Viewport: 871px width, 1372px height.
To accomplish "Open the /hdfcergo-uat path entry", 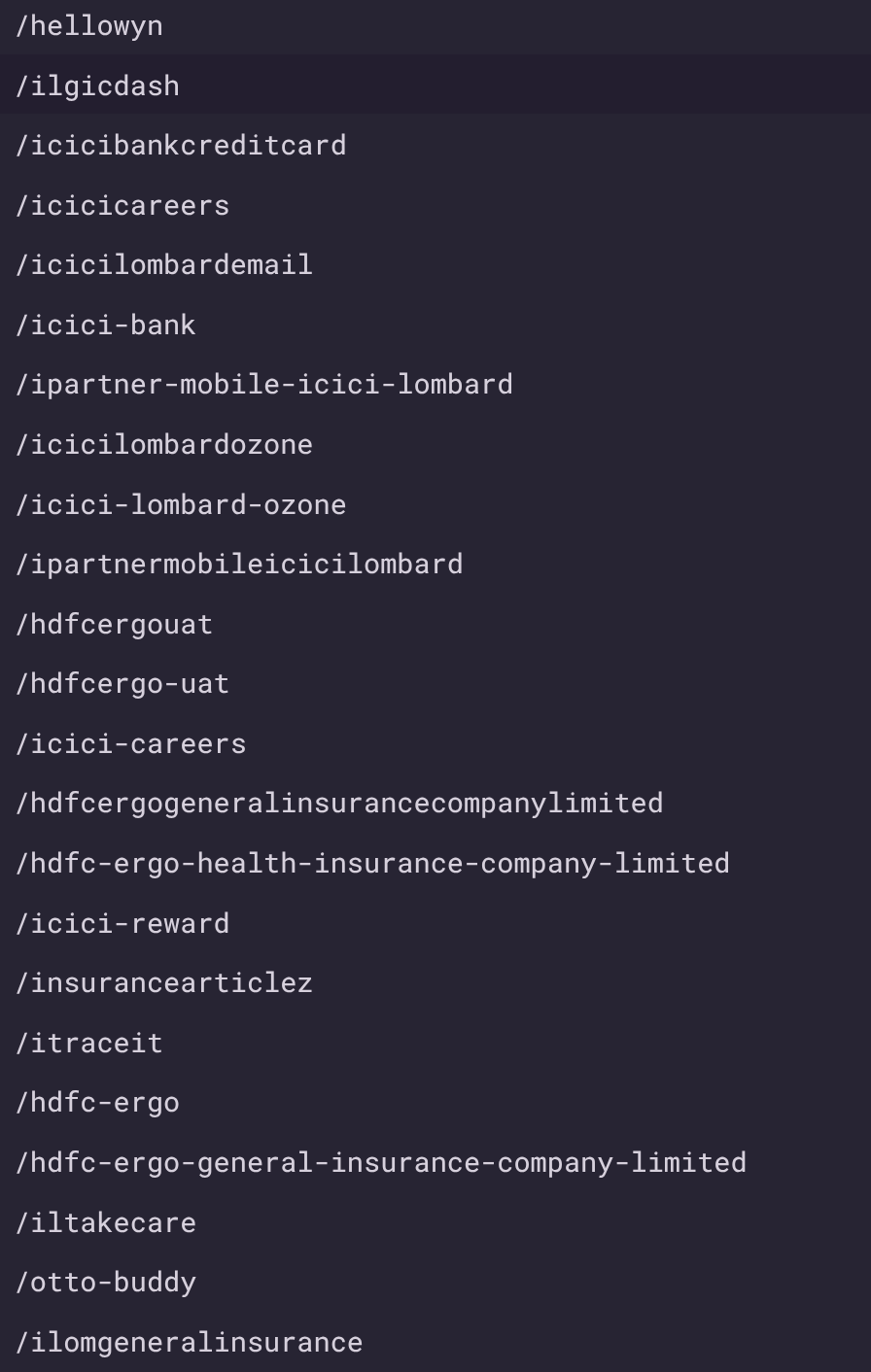I will pos(123,684).
